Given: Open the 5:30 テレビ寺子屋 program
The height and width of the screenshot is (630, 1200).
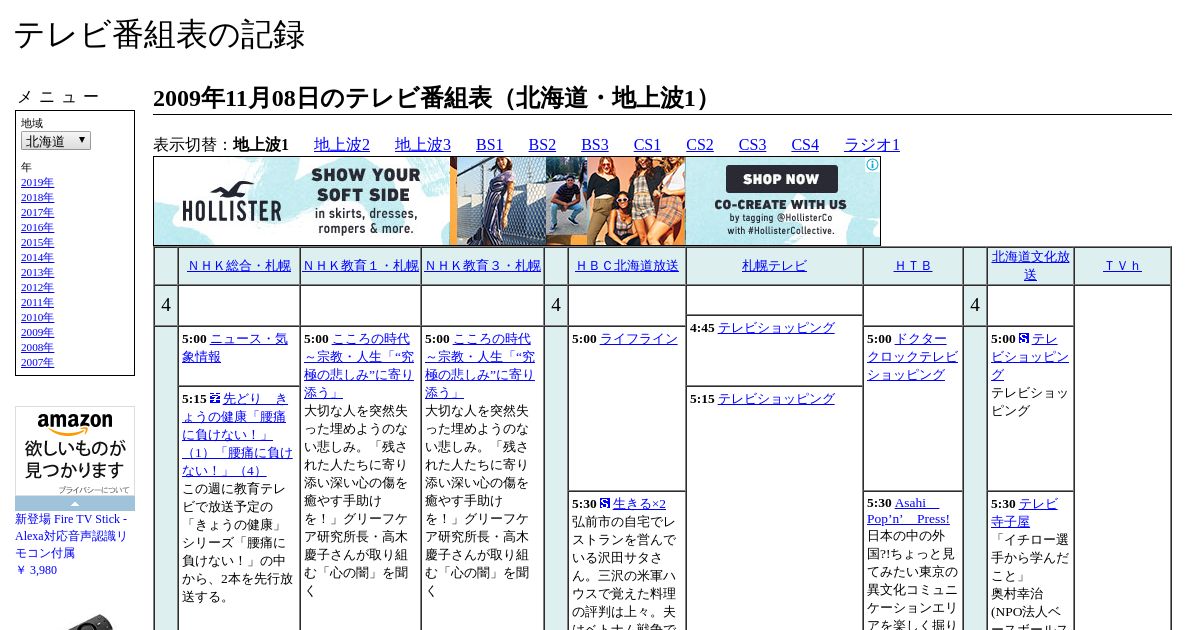Looking at the screenshot, I should tap(1024, 512).
